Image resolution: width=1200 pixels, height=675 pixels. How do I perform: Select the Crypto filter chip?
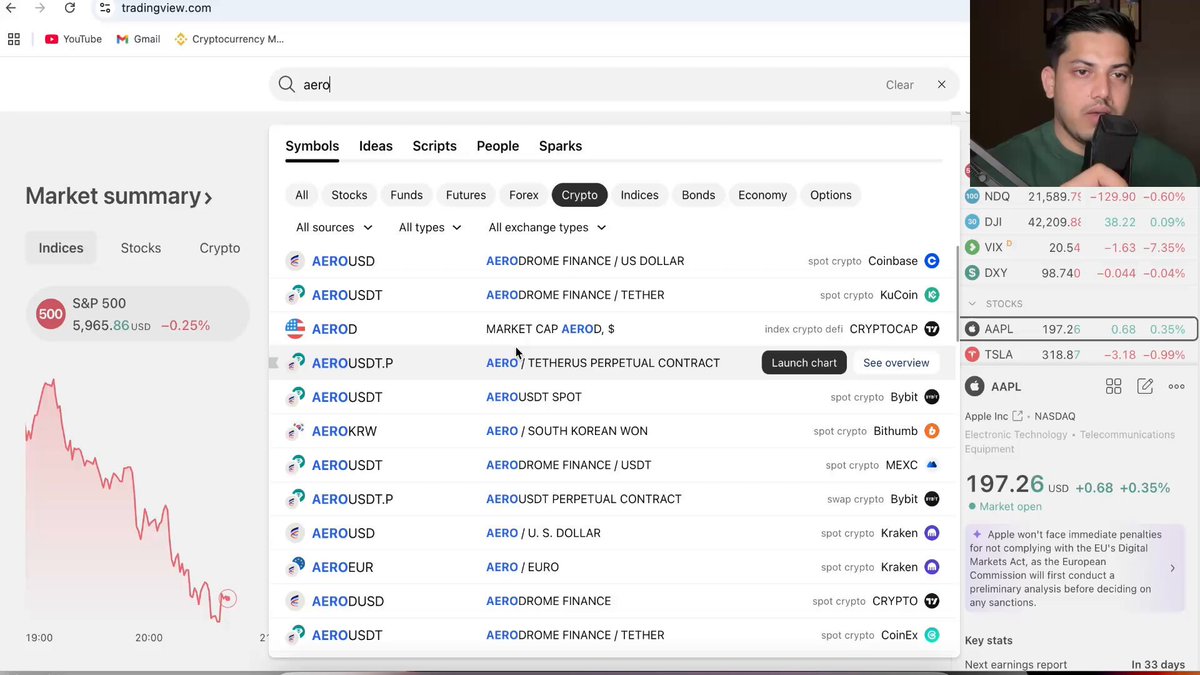click(579, 195)
